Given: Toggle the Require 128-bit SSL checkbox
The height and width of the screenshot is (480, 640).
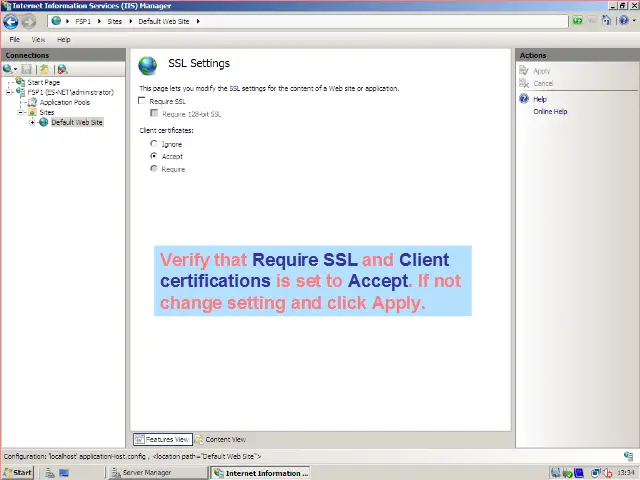Looking at the screenshot, I should coord(154,113).
